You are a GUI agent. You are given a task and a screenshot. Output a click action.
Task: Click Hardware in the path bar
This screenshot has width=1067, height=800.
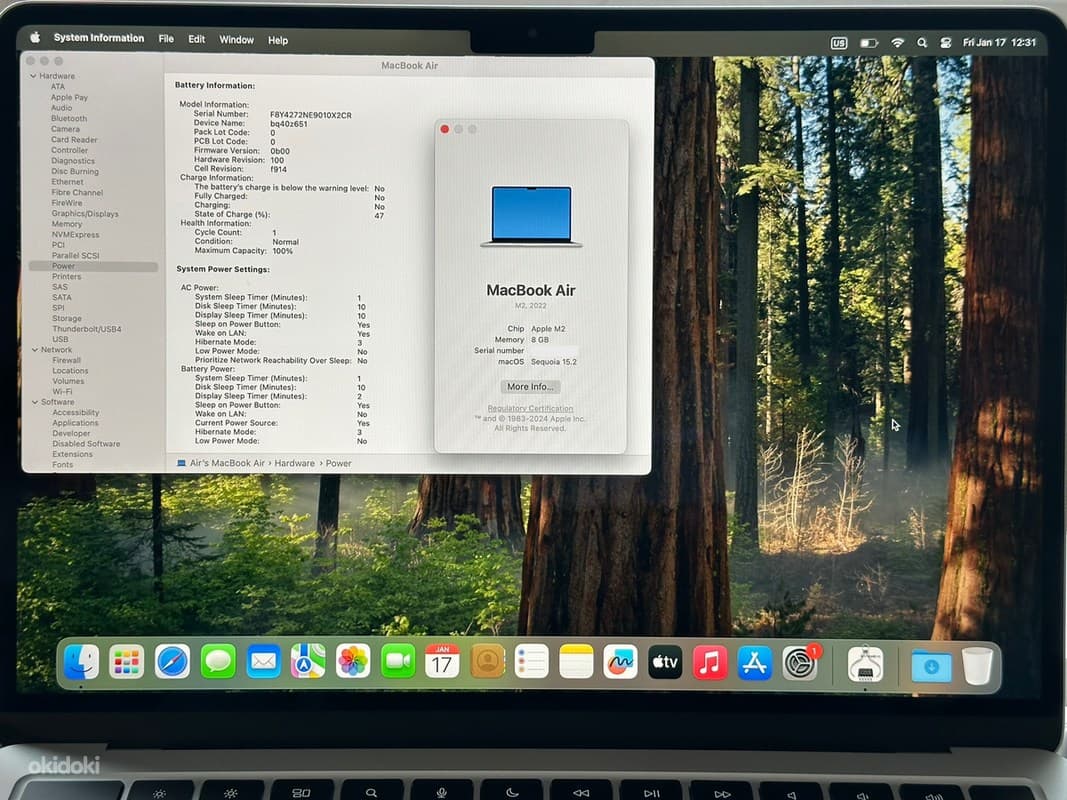click(x=295, y=463)
